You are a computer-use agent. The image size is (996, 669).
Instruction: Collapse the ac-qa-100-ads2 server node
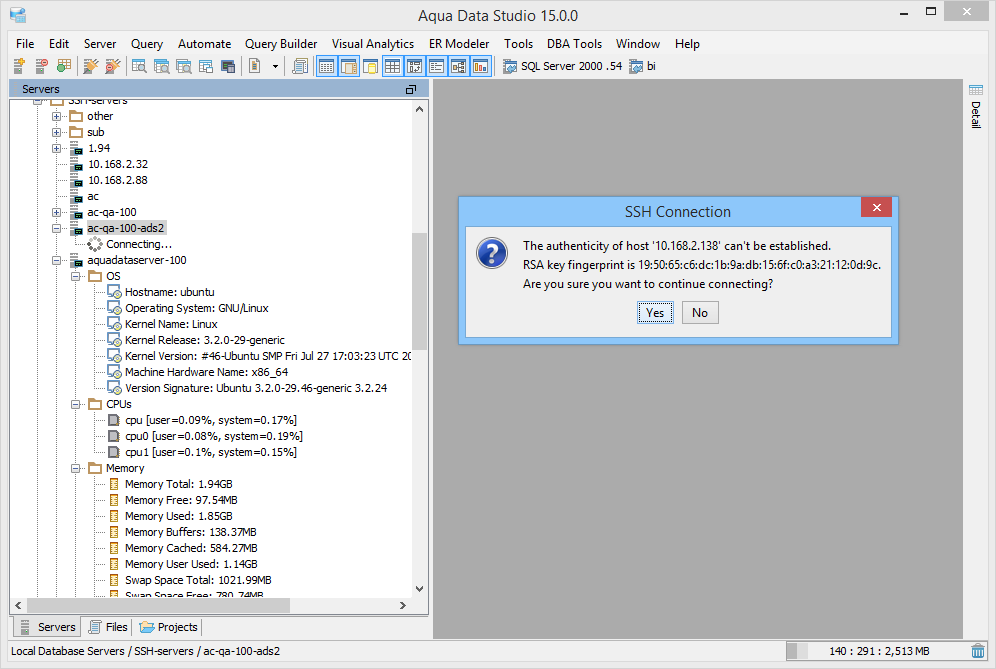[x=57, y=228]
